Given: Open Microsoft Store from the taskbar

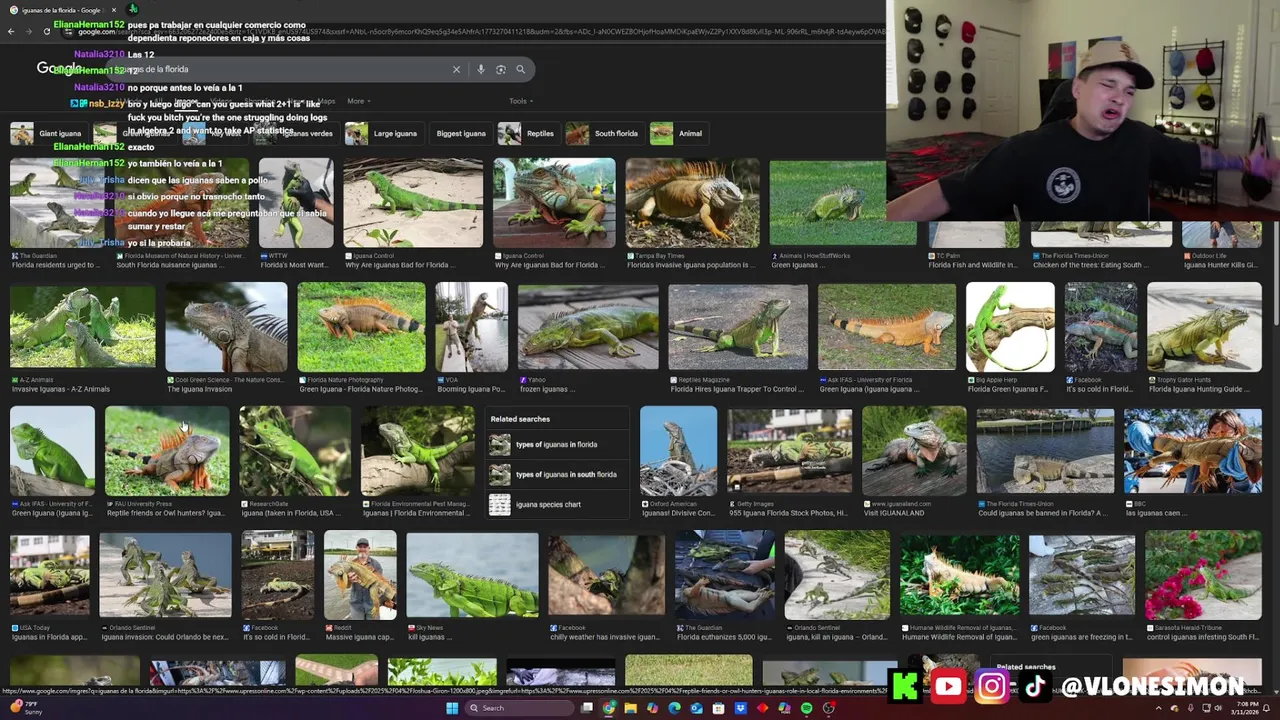Looking at the screenshot, I should [x=718, y=708].
